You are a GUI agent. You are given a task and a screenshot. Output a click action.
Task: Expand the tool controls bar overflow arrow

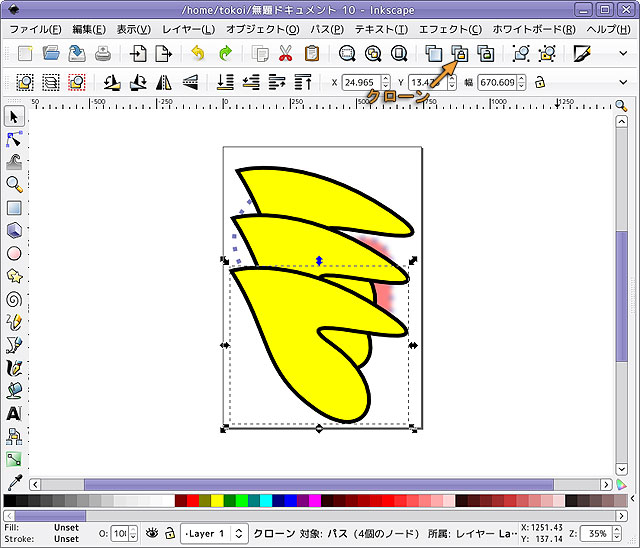[x=623, y=82]
